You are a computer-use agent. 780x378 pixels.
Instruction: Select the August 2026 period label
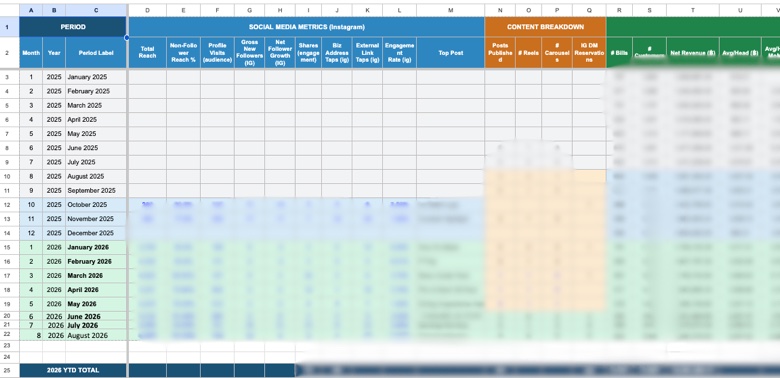coord(96,336)
